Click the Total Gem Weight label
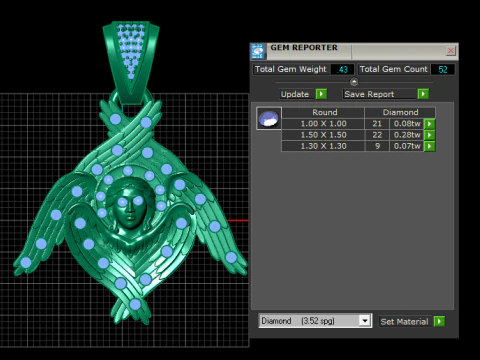The image size is (480, 360). tap(291, 69)
